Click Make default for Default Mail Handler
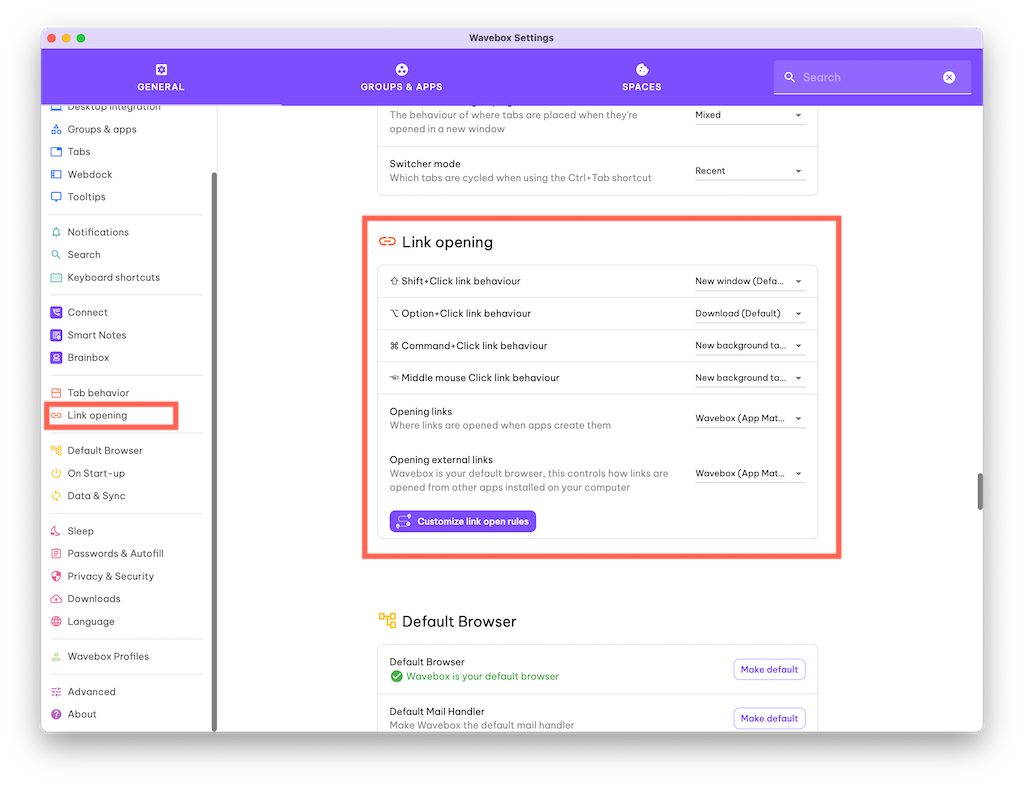Screen dimensions: 1024x786 (769, 719)
